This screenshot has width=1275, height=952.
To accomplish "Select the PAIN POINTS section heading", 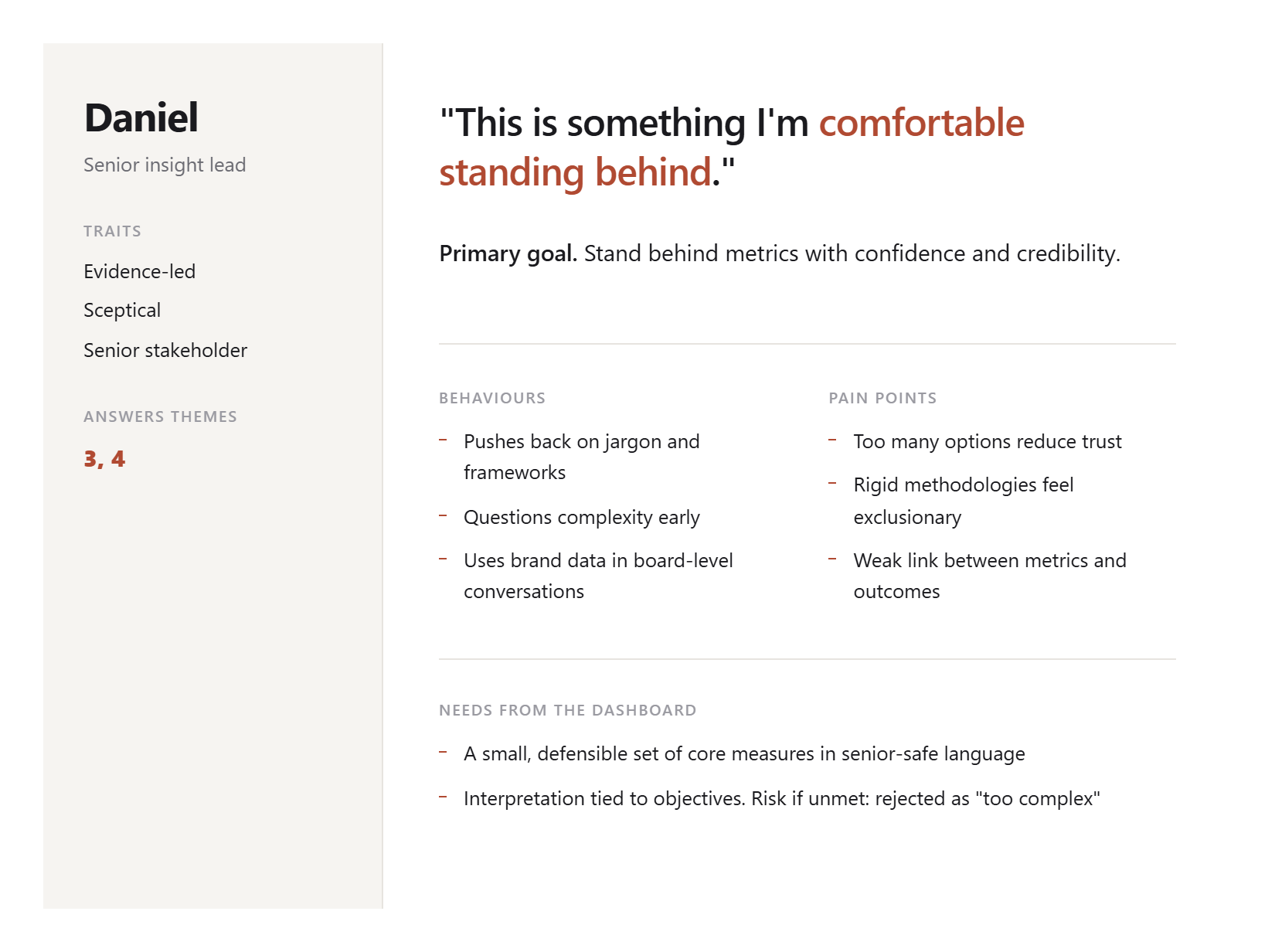I will (882, 398).
